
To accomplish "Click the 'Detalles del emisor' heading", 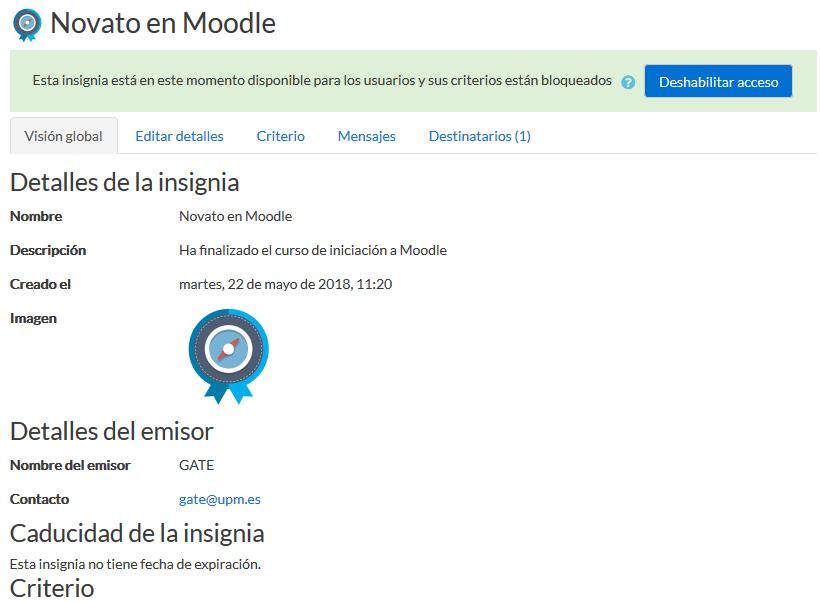I will 111,431.
